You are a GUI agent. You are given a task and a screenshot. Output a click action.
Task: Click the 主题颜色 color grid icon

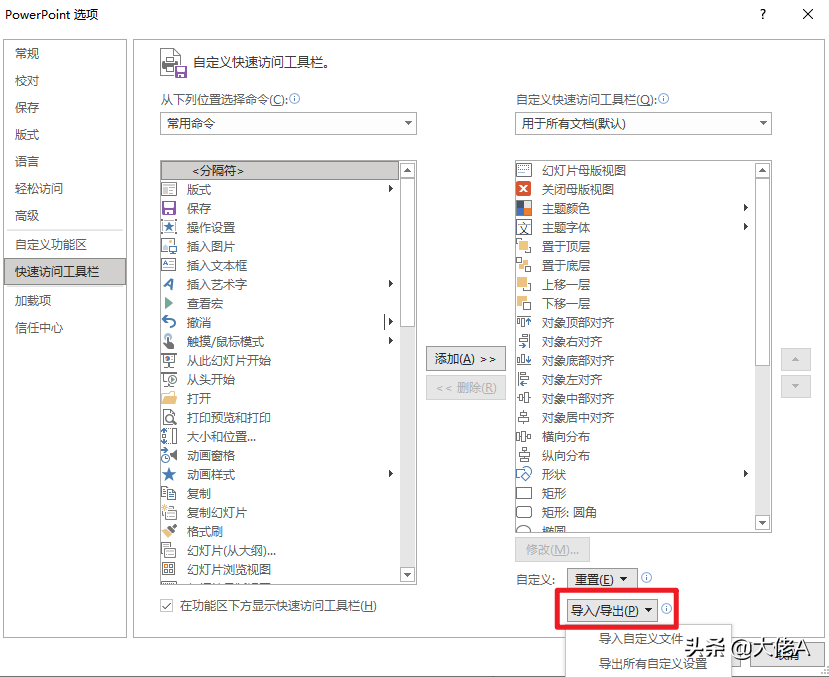[x=523, y=208]
